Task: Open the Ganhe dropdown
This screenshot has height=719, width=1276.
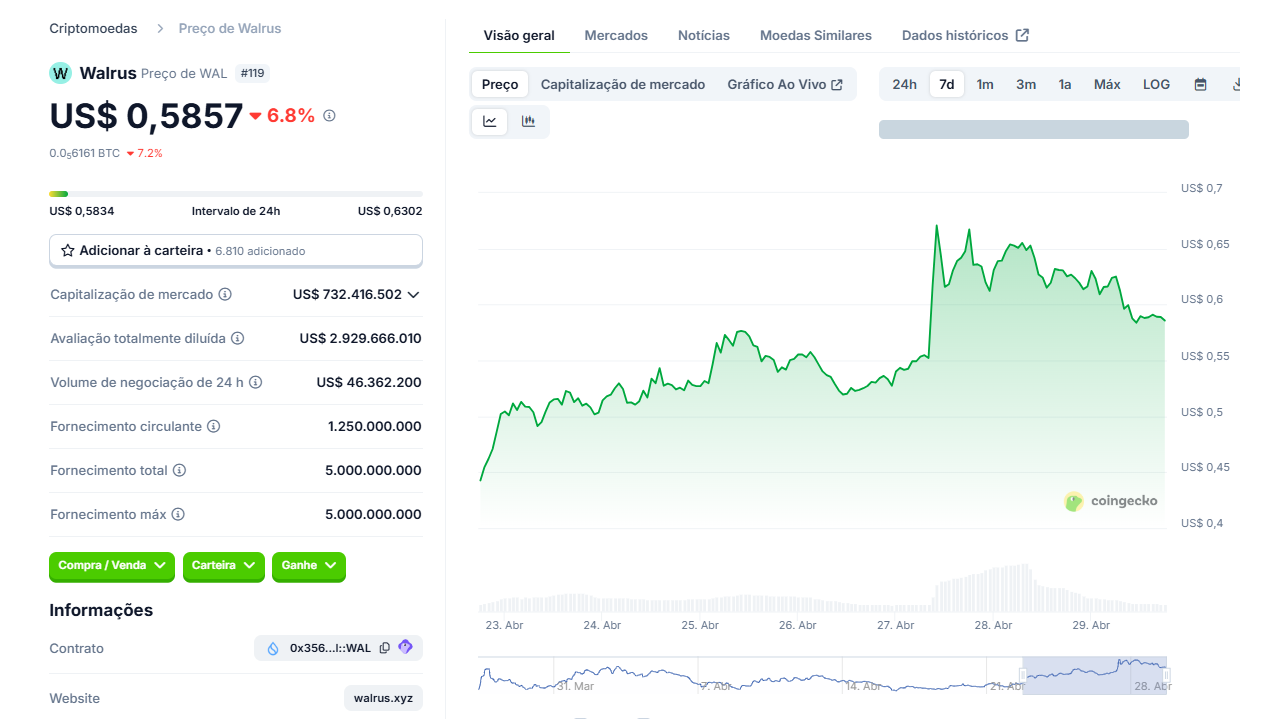Action: (x=308, y=566)
